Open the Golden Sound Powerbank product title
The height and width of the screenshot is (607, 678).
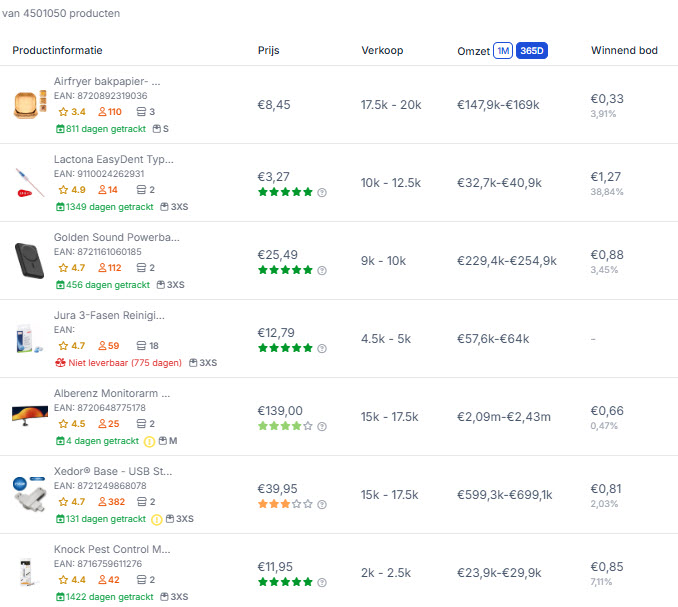pos(117,237)
